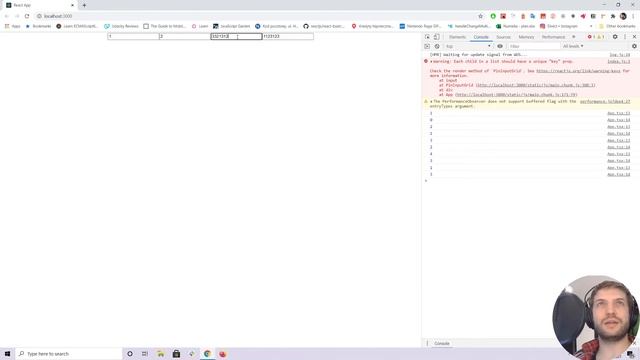Click the red error count badge
Viewport: 640px width, 360px height.
coord(591,37)
